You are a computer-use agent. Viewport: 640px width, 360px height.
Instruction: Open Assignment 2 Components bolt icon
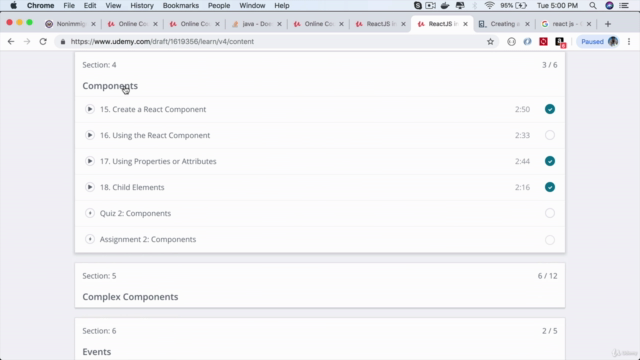tap(90, 239)
